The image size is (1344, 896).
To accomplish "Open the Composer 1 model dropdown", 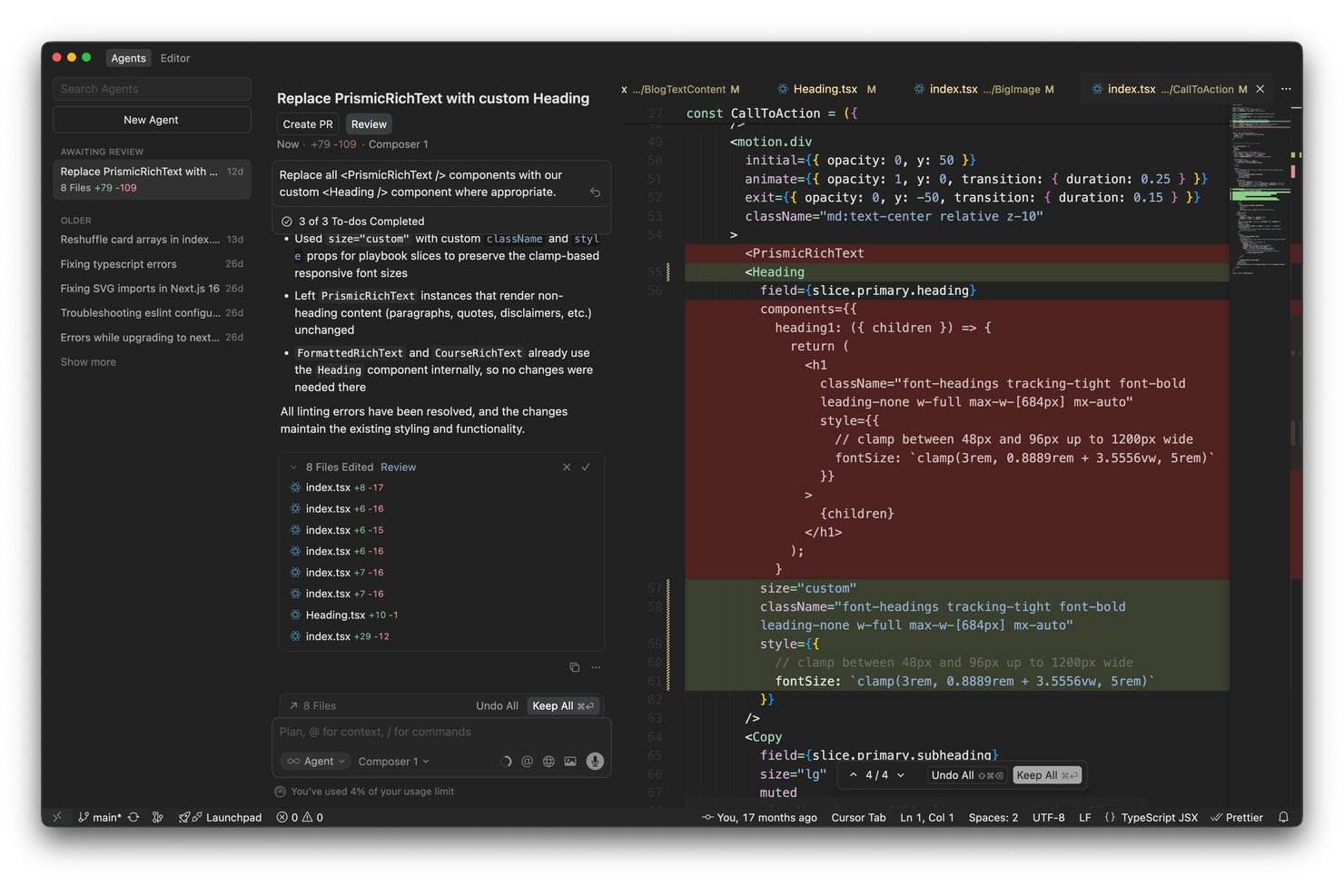I will point(393,762).
